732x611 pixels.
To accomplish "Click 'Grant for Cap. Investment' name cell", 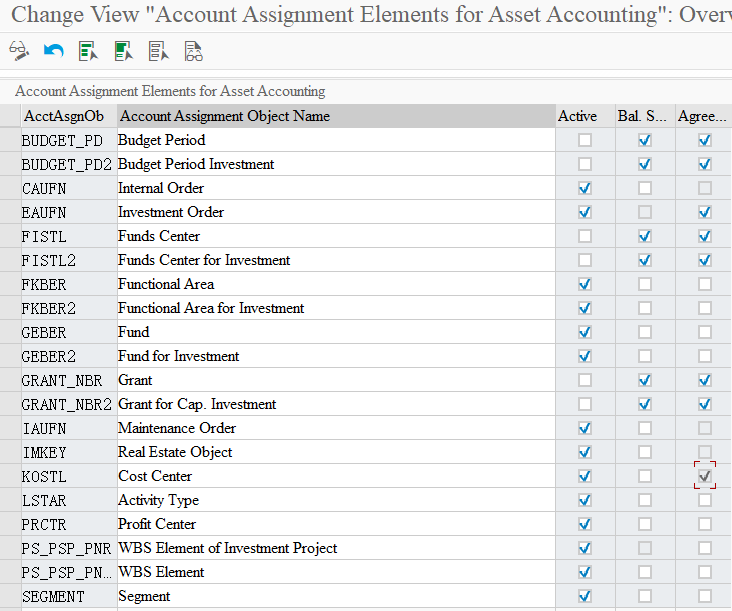I will coord(336,404).
